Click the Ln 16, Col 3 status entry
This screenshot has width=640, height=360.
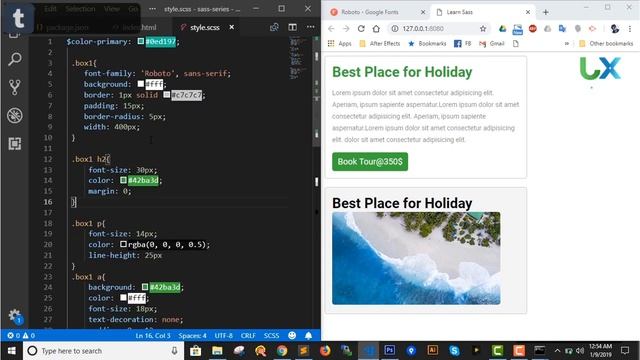(x=153, y=336)
